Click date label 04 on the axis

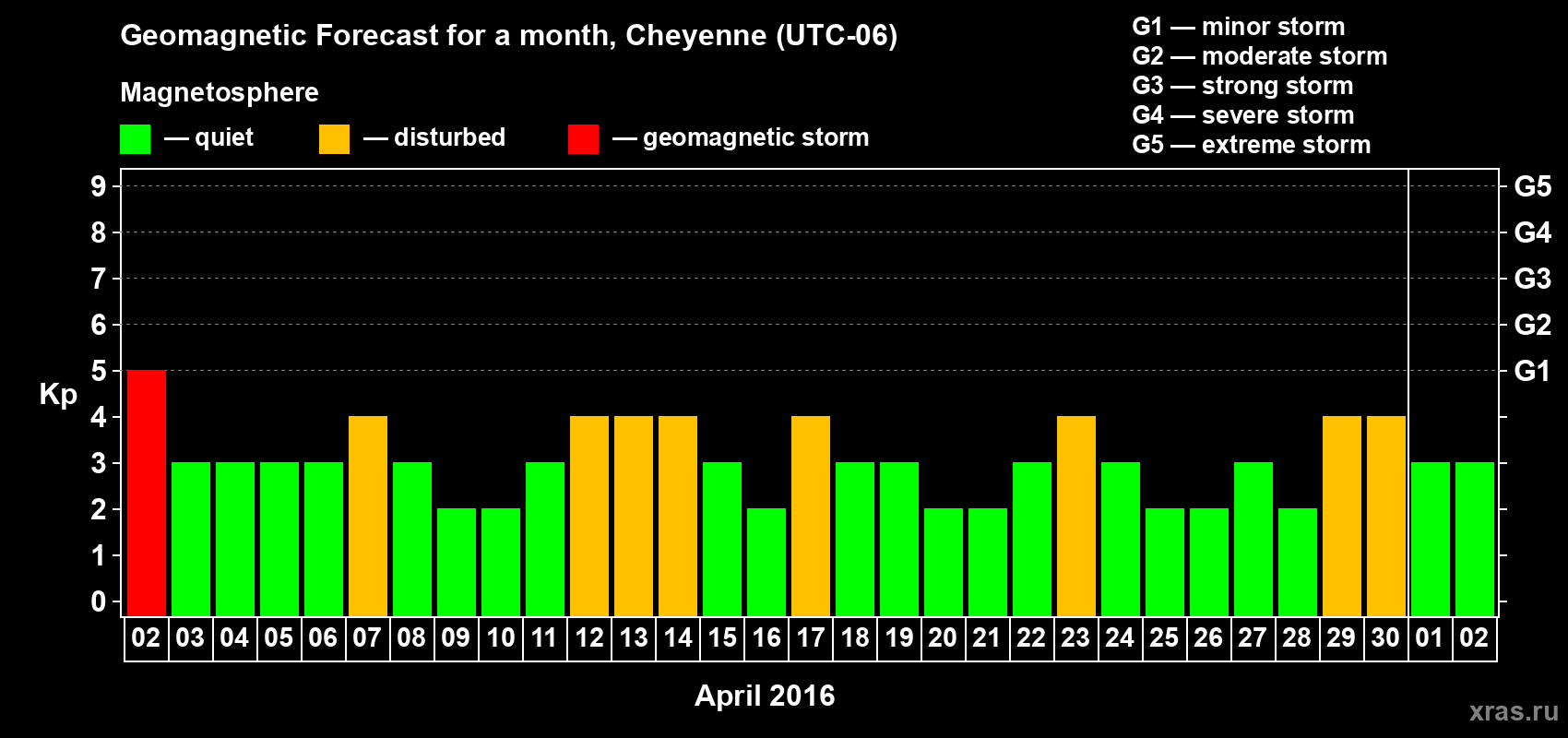234,638
